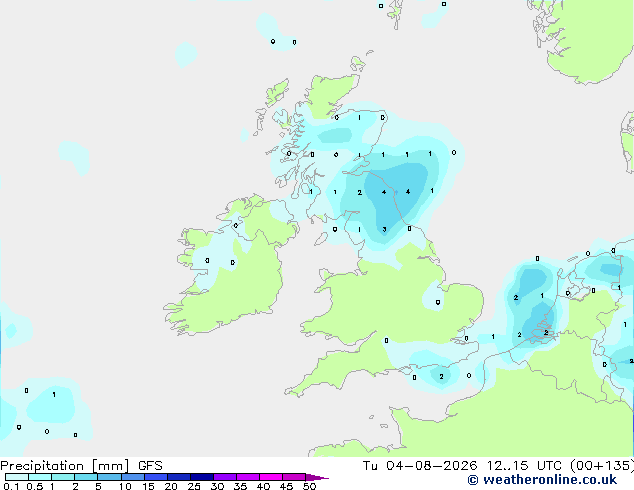Click the '10' legend scale label
Viewport: 634px width, 490px height.
pyautogui.click(x=125, y=486)
